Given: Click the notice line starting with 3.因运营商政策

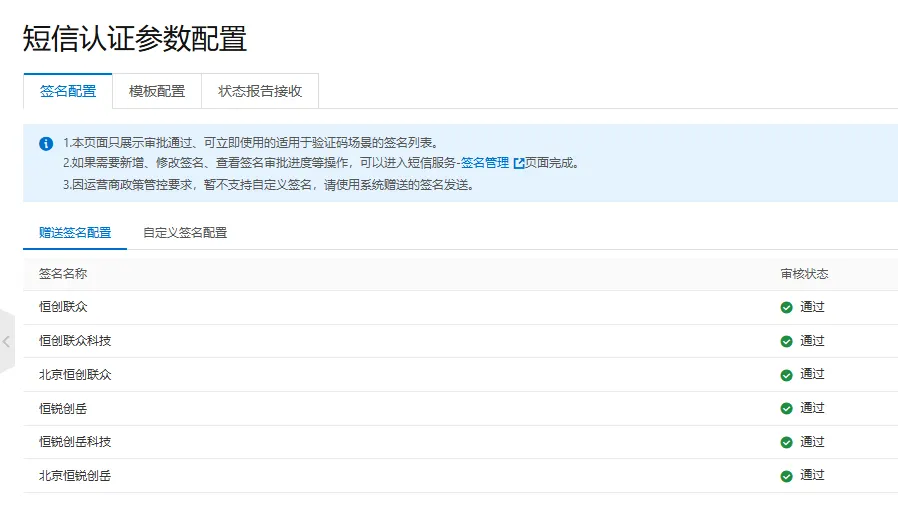Looking at the screenshot, I should click(x=269, y=185).
